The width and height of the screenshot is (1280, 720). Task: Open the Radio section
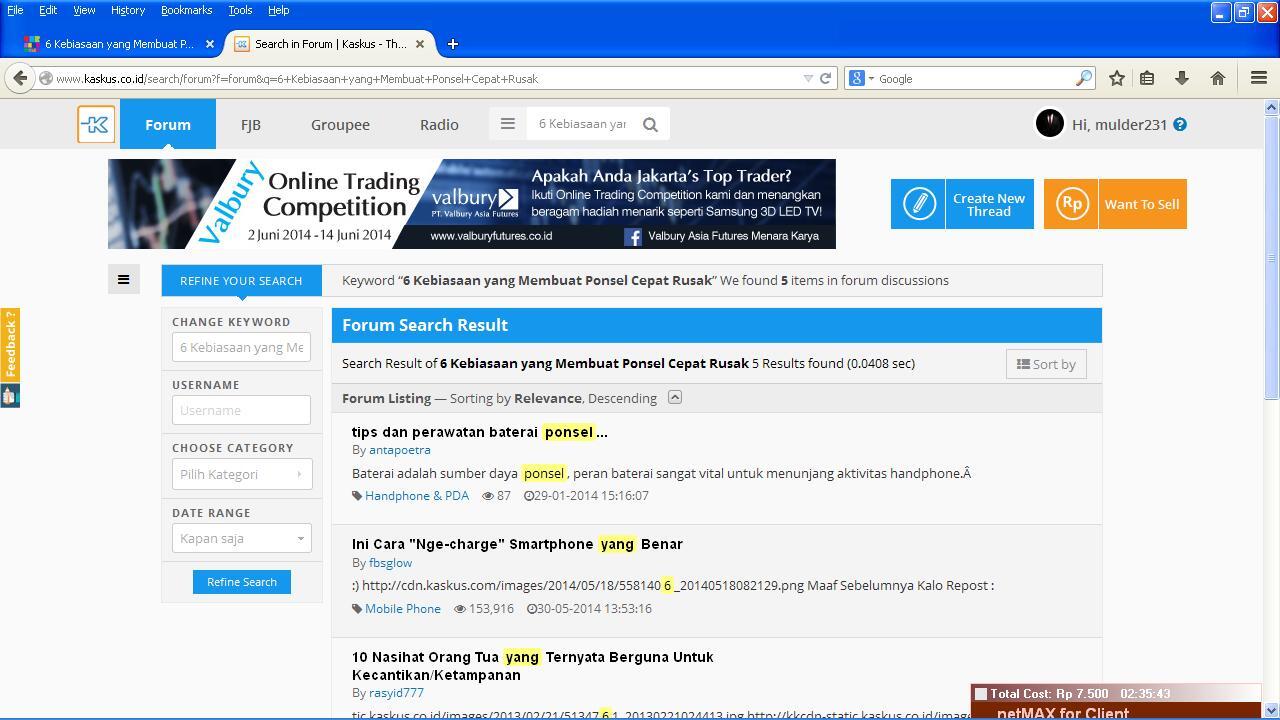tap(439, 124)
